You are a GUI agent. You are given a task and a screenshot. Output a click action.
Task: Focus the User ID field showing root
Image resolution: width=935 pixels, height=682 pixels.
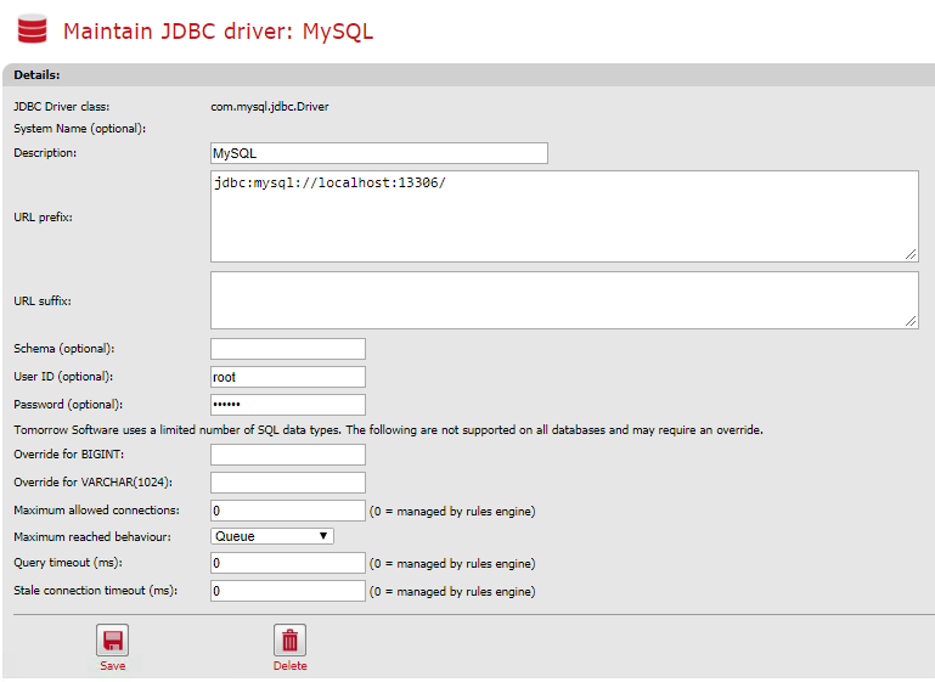[x=288, y=377]
